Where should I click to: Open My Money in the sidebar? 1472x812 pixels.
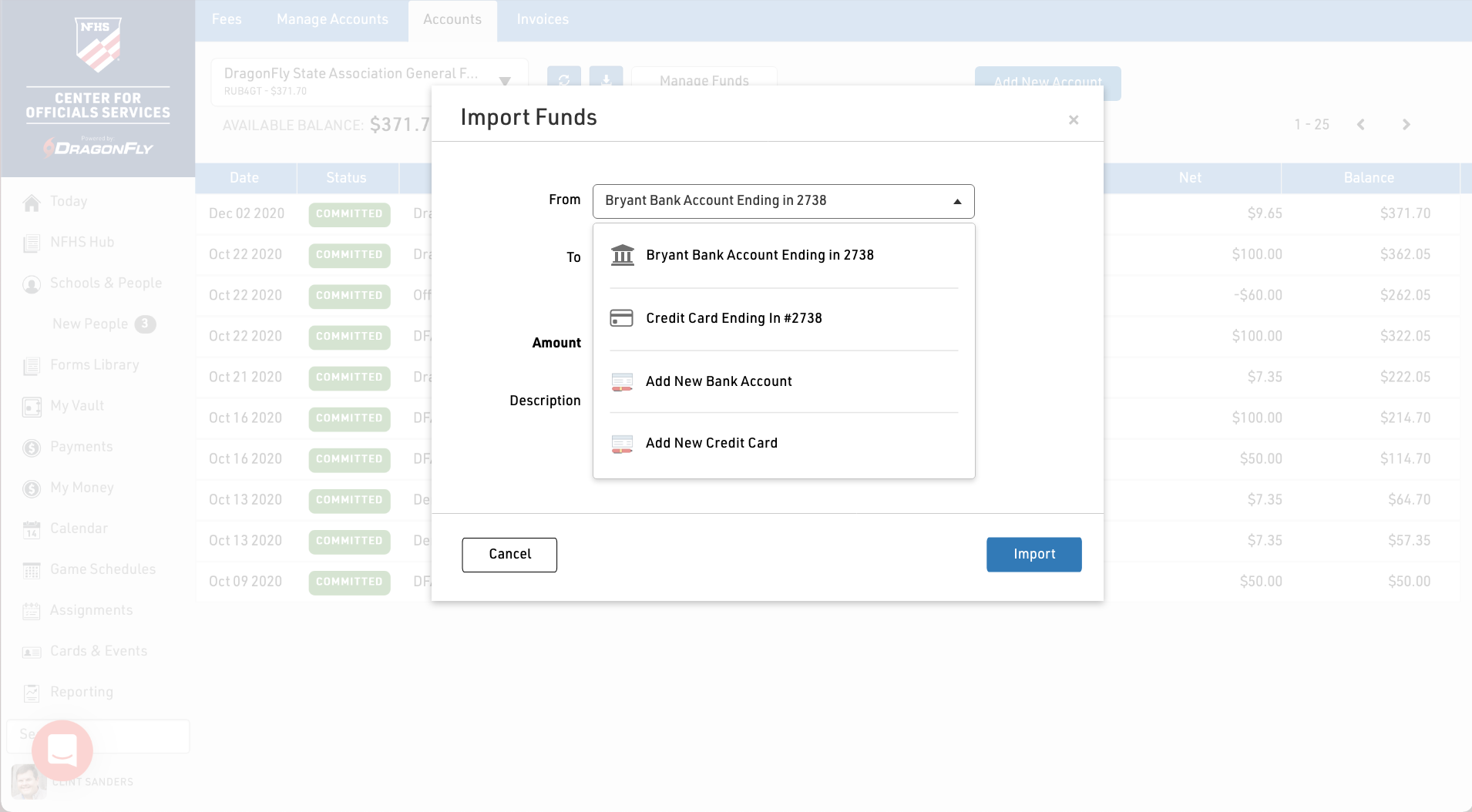[82, 488]
